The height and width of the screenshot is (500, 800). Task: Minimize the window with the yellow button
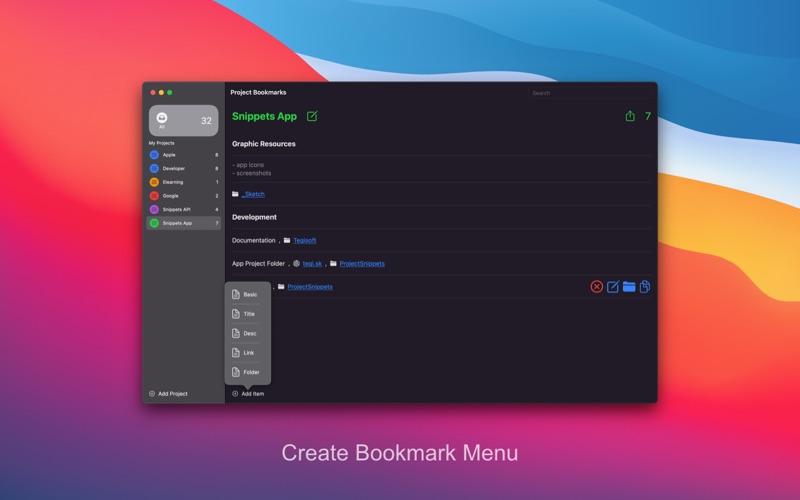(x=161, y=92)
